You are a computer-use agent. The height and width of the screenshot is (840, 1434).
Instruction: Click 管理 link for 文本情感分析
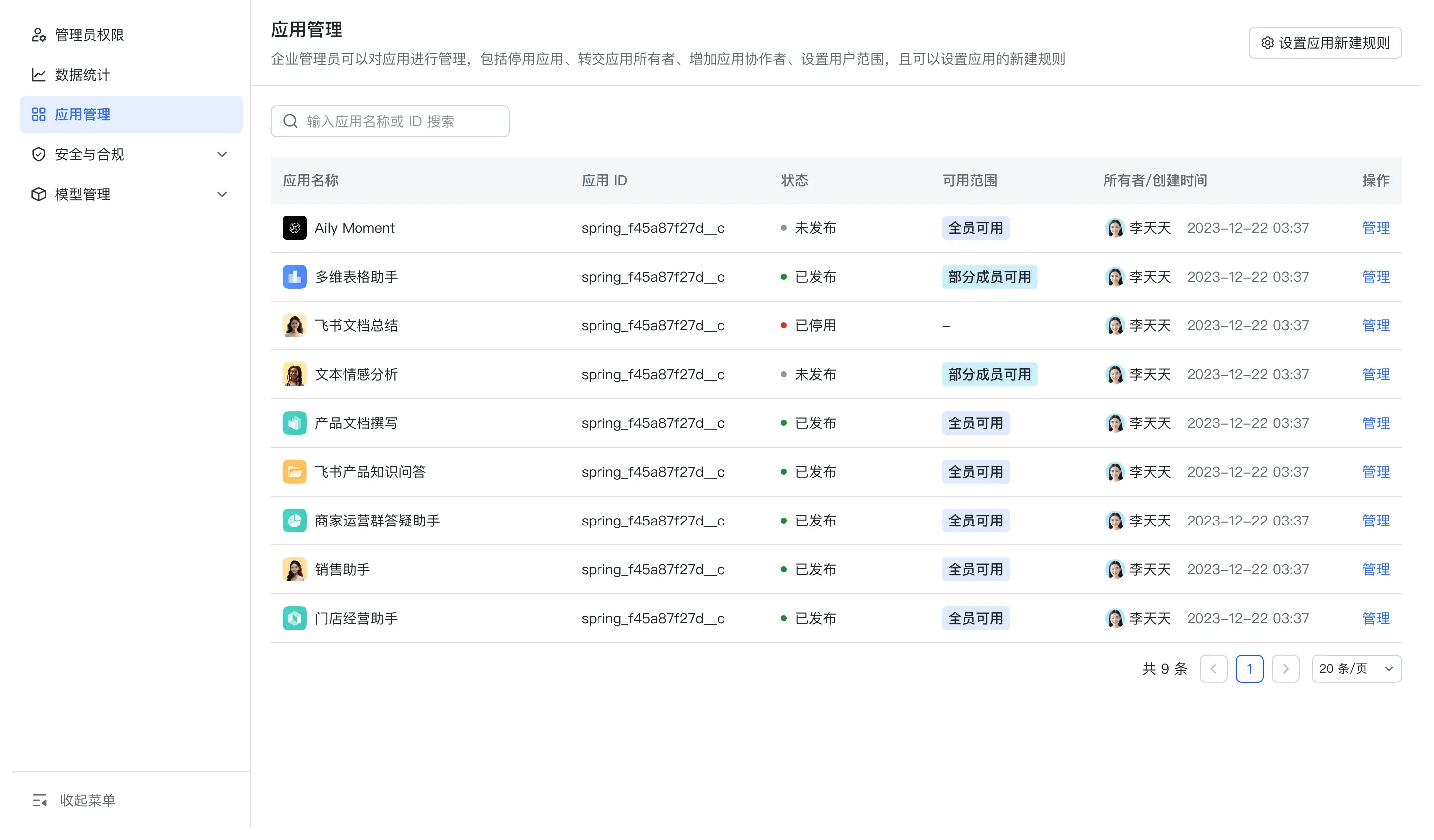(1395, 379)
